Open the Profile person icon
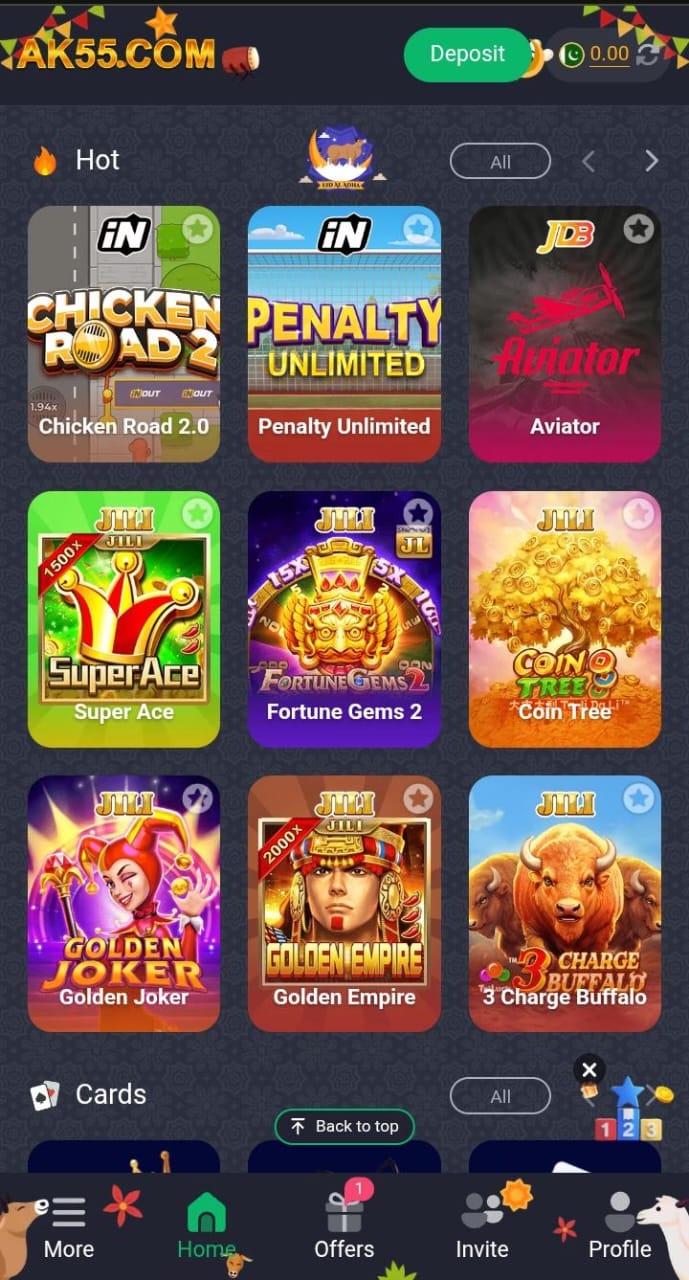Screen dimensions: 689x1280 pyautogui.click(x=620, y=1211)
